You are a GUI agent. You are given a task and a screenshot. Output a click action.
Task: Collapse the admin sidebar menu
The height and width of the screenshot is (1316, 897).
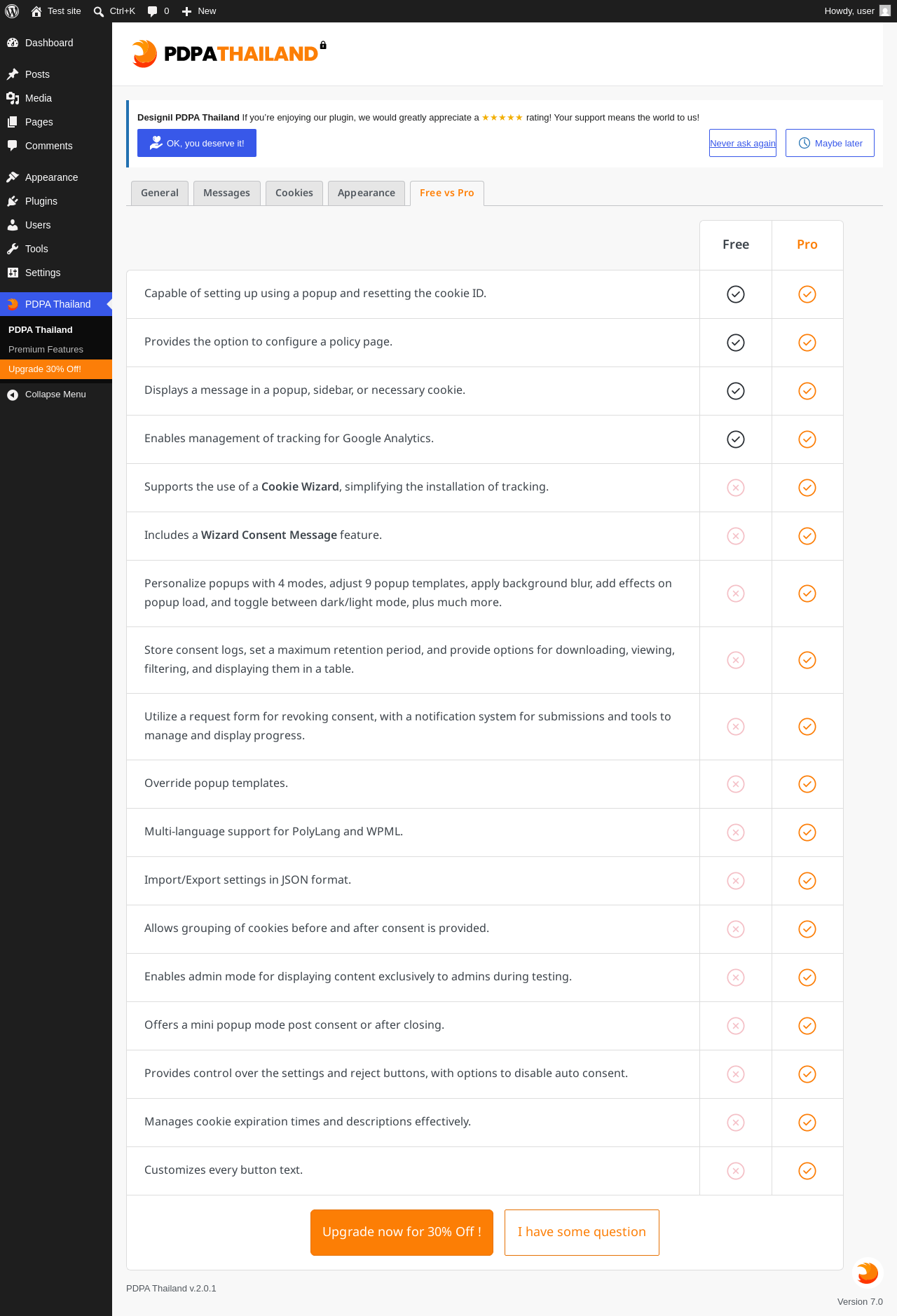pos(56,395)
